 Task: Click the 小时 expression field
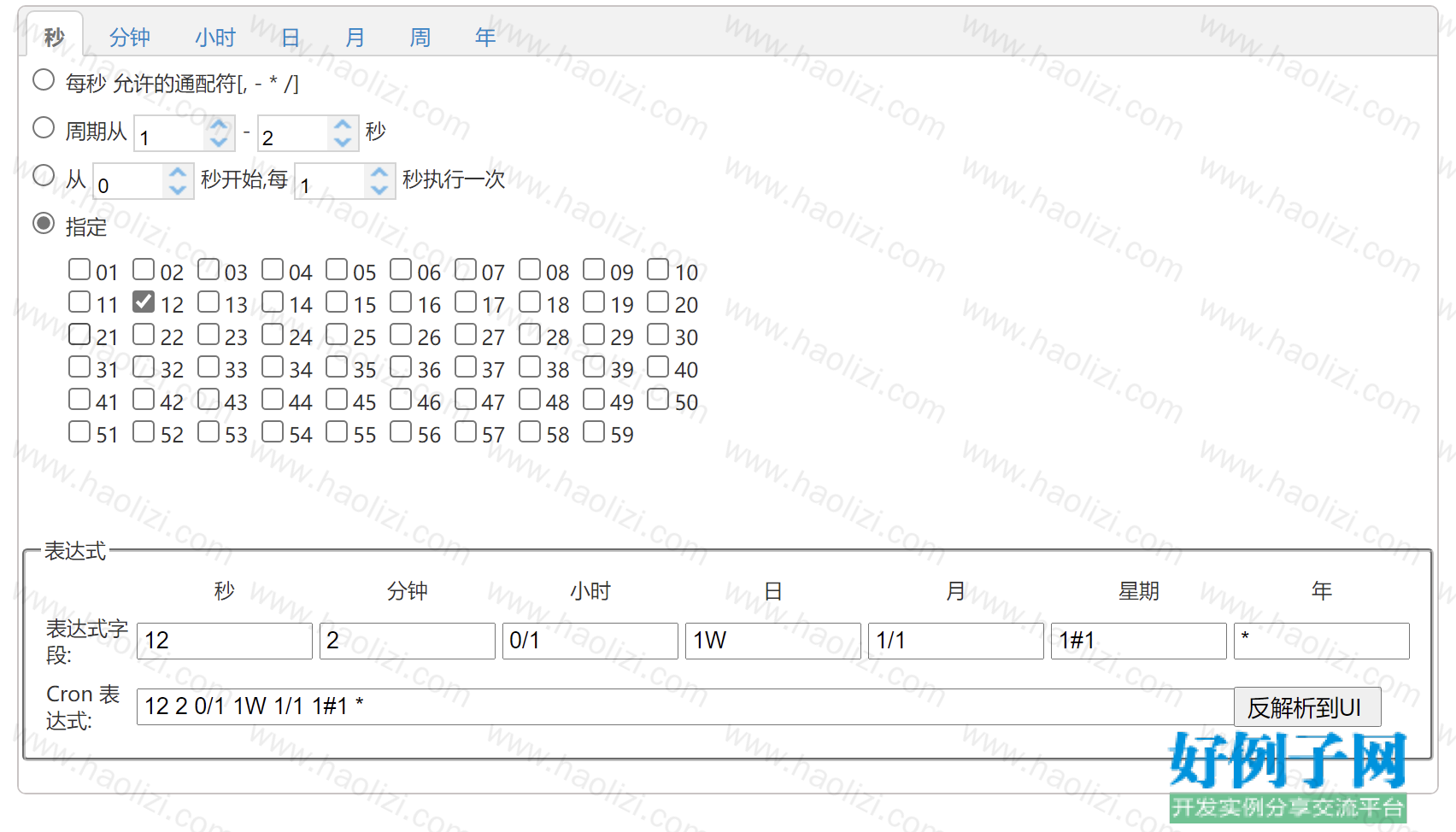pos(590,641)
